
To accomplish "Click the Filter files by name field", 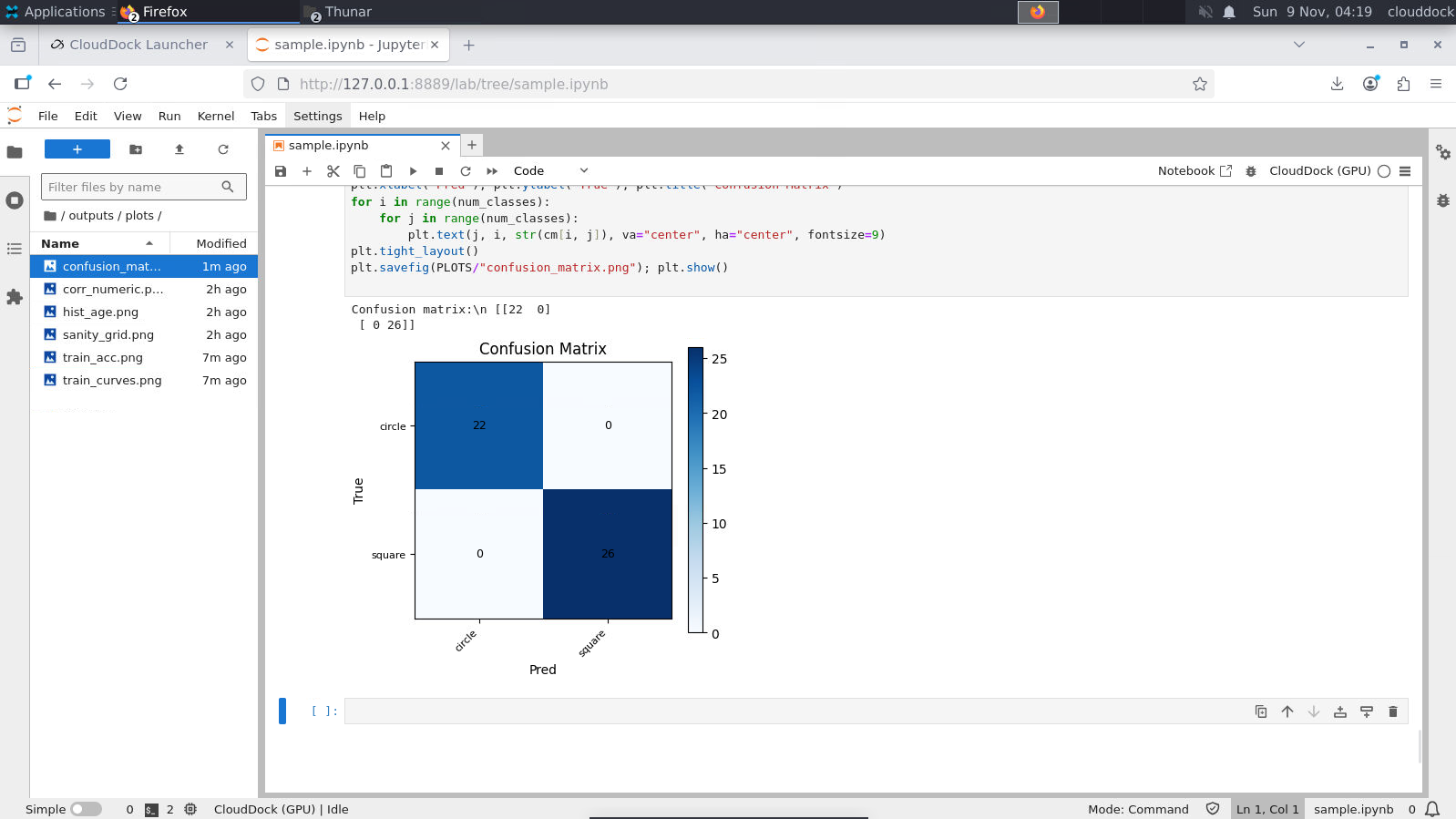I will (x=133, y=187).
